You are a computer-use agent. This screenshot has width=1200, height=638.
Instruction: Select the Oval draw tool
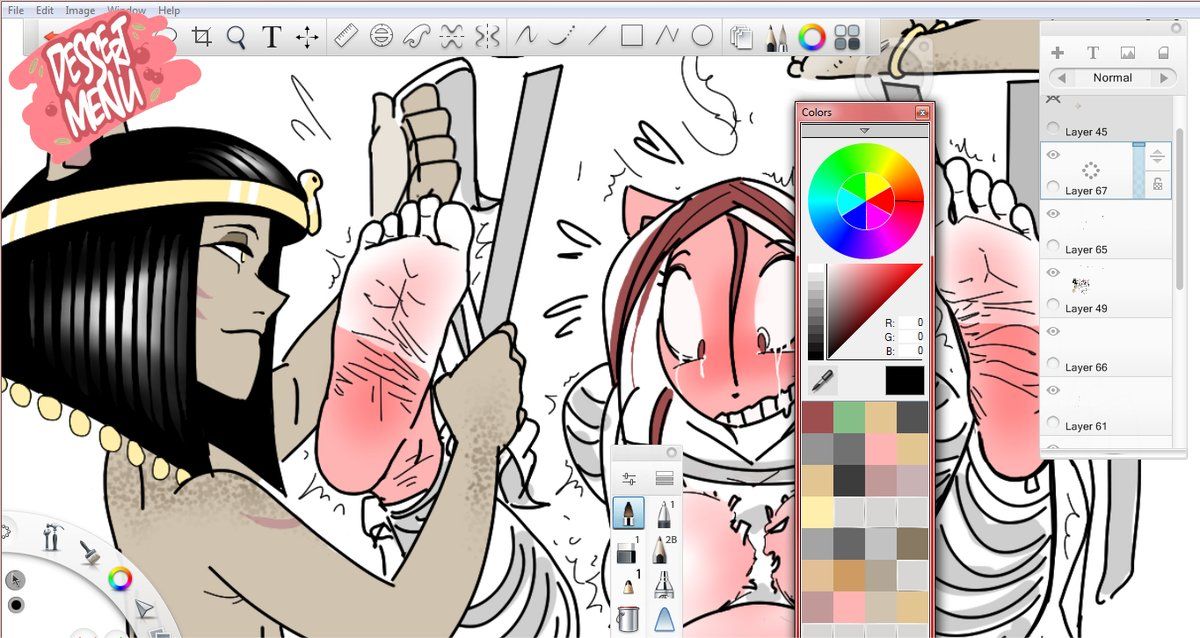tap(703, 37)
